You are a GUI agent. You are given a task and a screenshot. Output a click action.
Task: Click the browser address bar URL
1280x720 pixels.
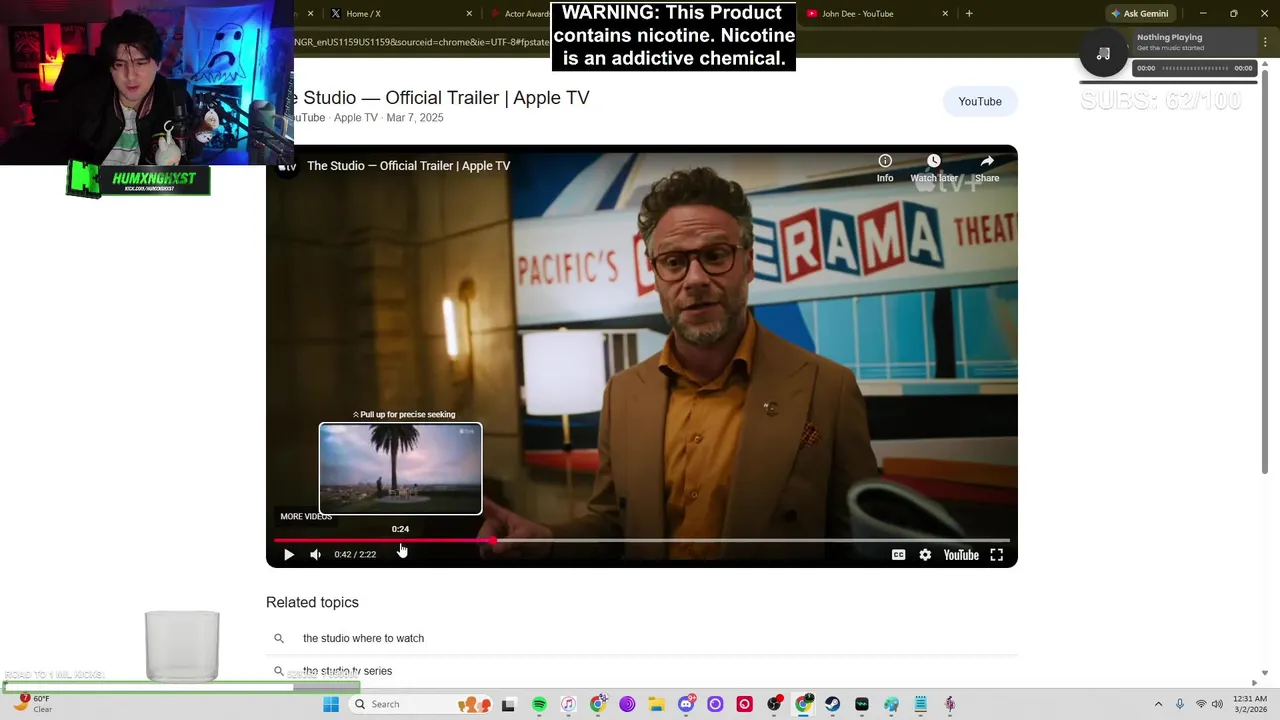422,42
